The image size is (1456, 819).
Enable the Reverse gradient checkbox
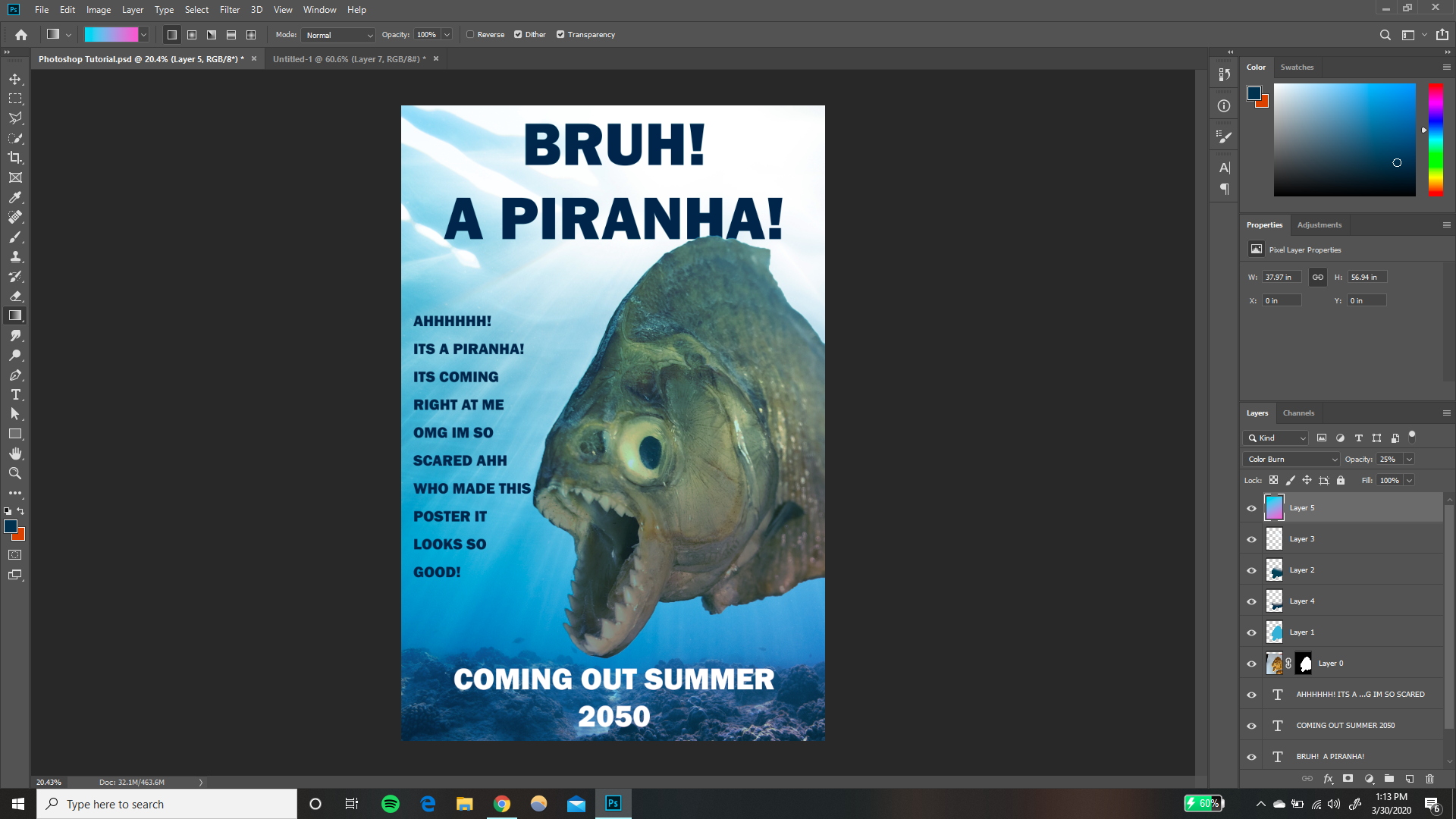click(x=472, y=34)
